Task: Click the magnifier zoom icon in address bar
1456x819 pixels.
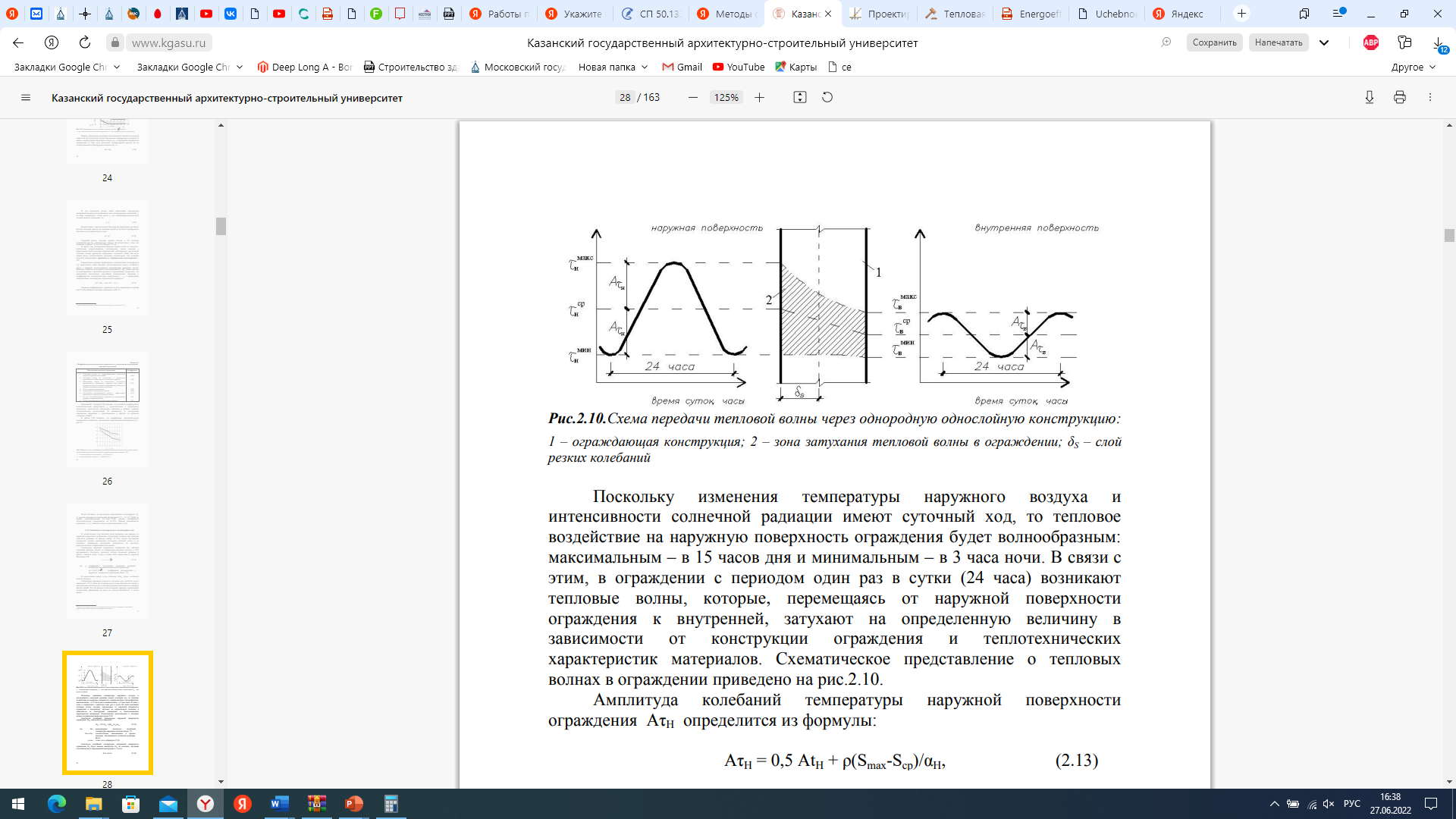Action: click(x=1166, y=42)
